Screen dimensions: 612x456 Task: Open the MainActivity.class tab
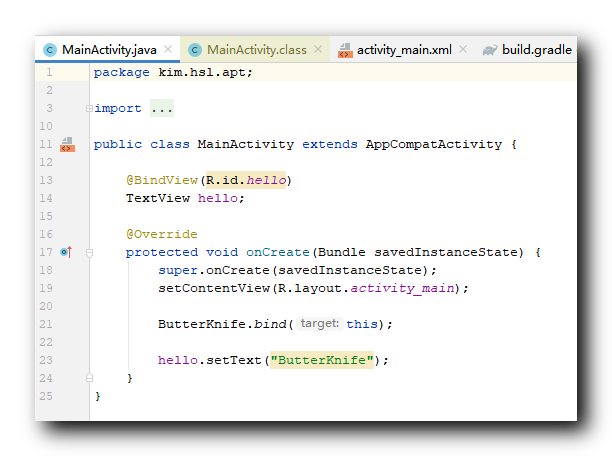[255, 50]
